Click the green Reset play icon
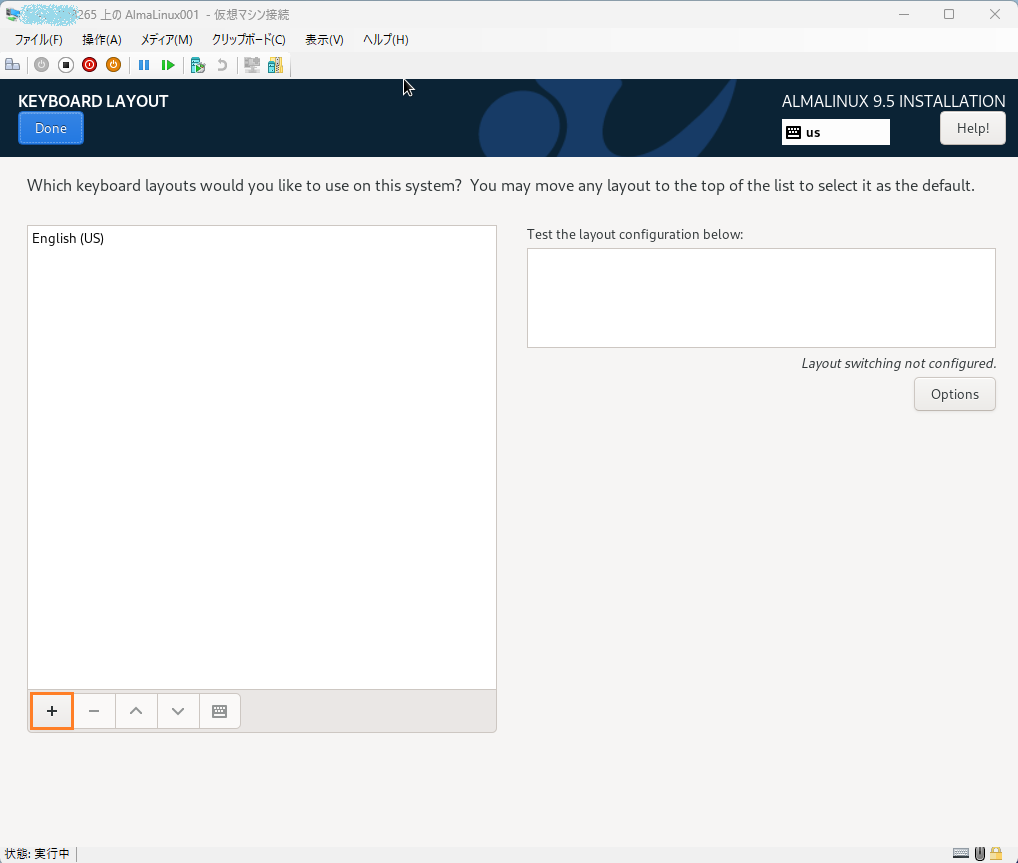This screenshot has height=863, width=1018. pos(168,65)
